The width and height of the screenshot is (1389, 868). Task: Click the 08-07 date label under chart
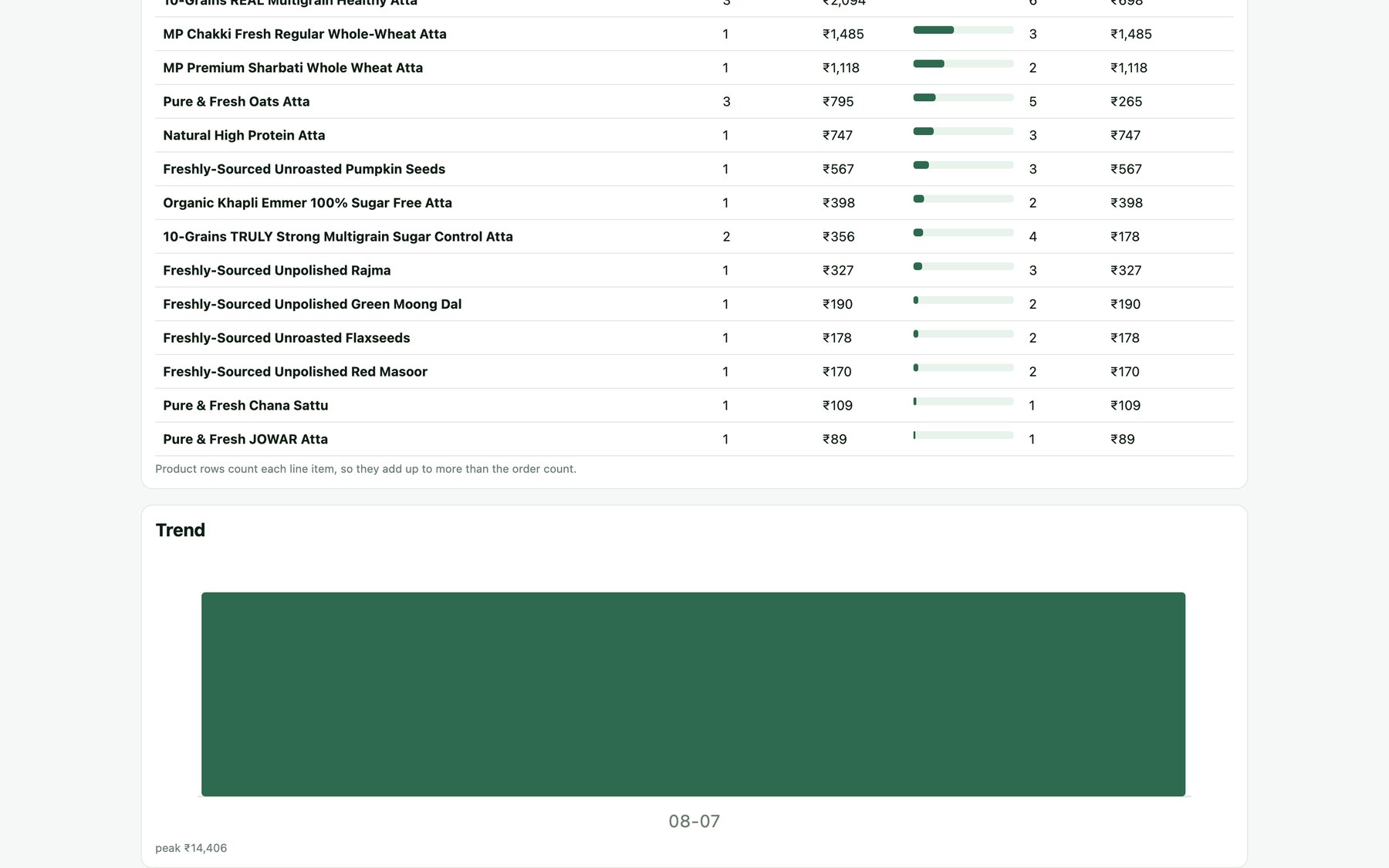tap(694, 822)
